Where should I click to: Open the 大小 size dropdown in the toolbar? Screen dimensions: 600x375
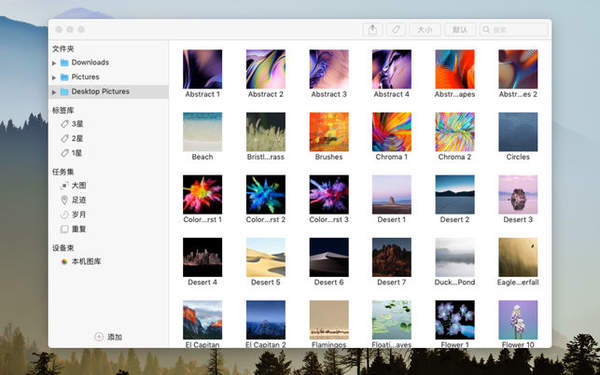pos(425,29)
